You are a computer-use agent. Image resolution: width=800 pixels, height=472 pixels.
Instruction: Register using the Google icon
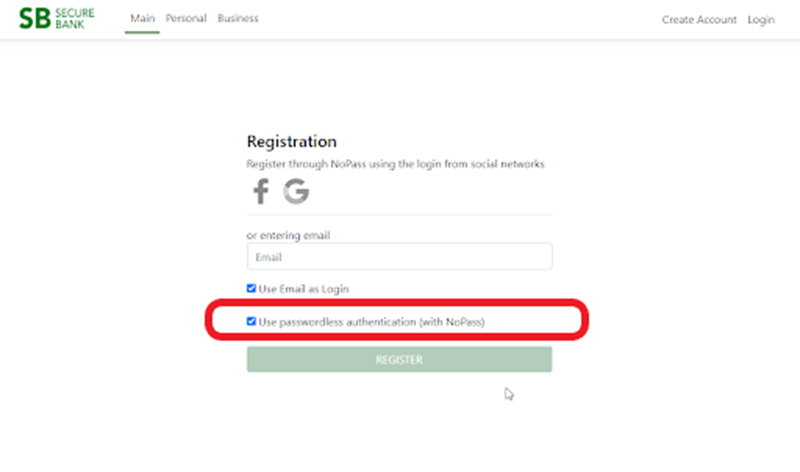(295, 191)
